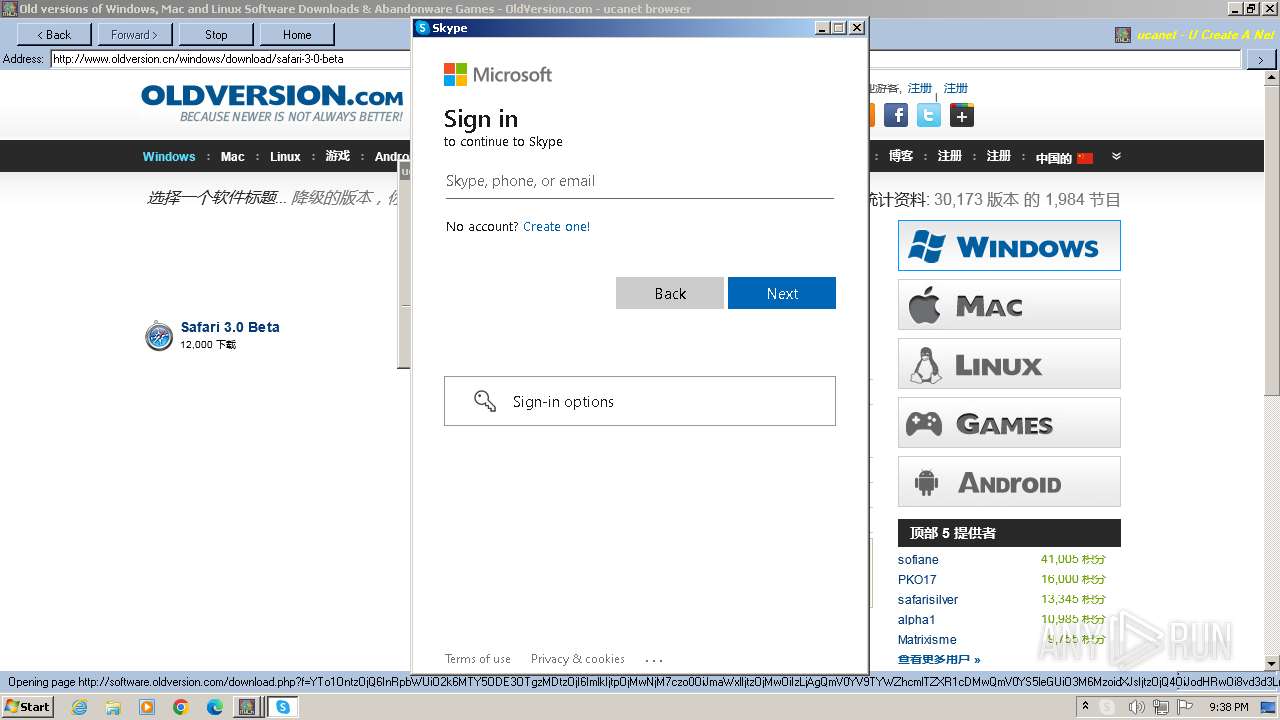This screenshot has height=720, width=1280.
Task: Open the three-dots more options in Skype footer
Action: click(x=654, y=660)
